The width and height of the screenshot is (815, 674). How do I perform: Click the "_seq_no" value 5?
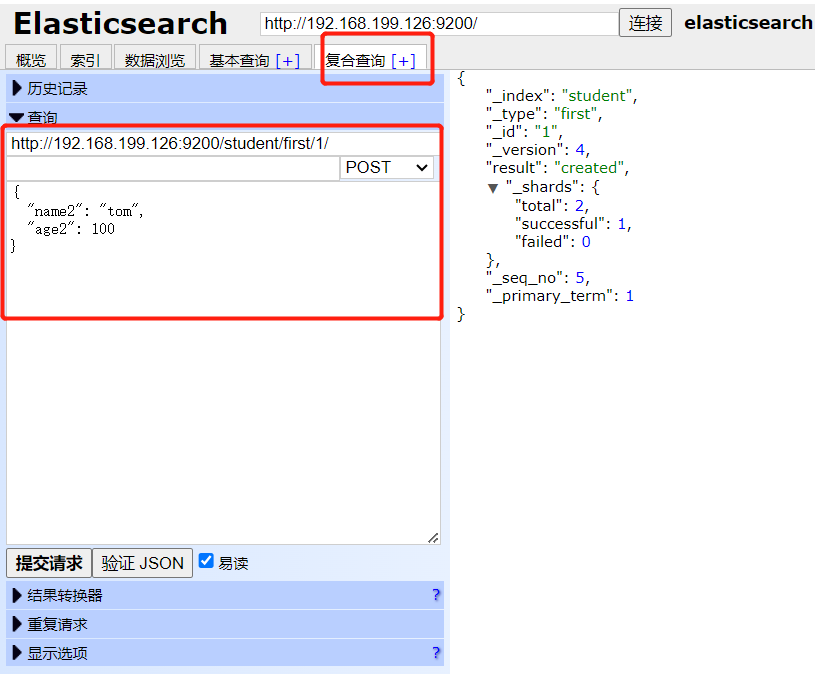580,277
